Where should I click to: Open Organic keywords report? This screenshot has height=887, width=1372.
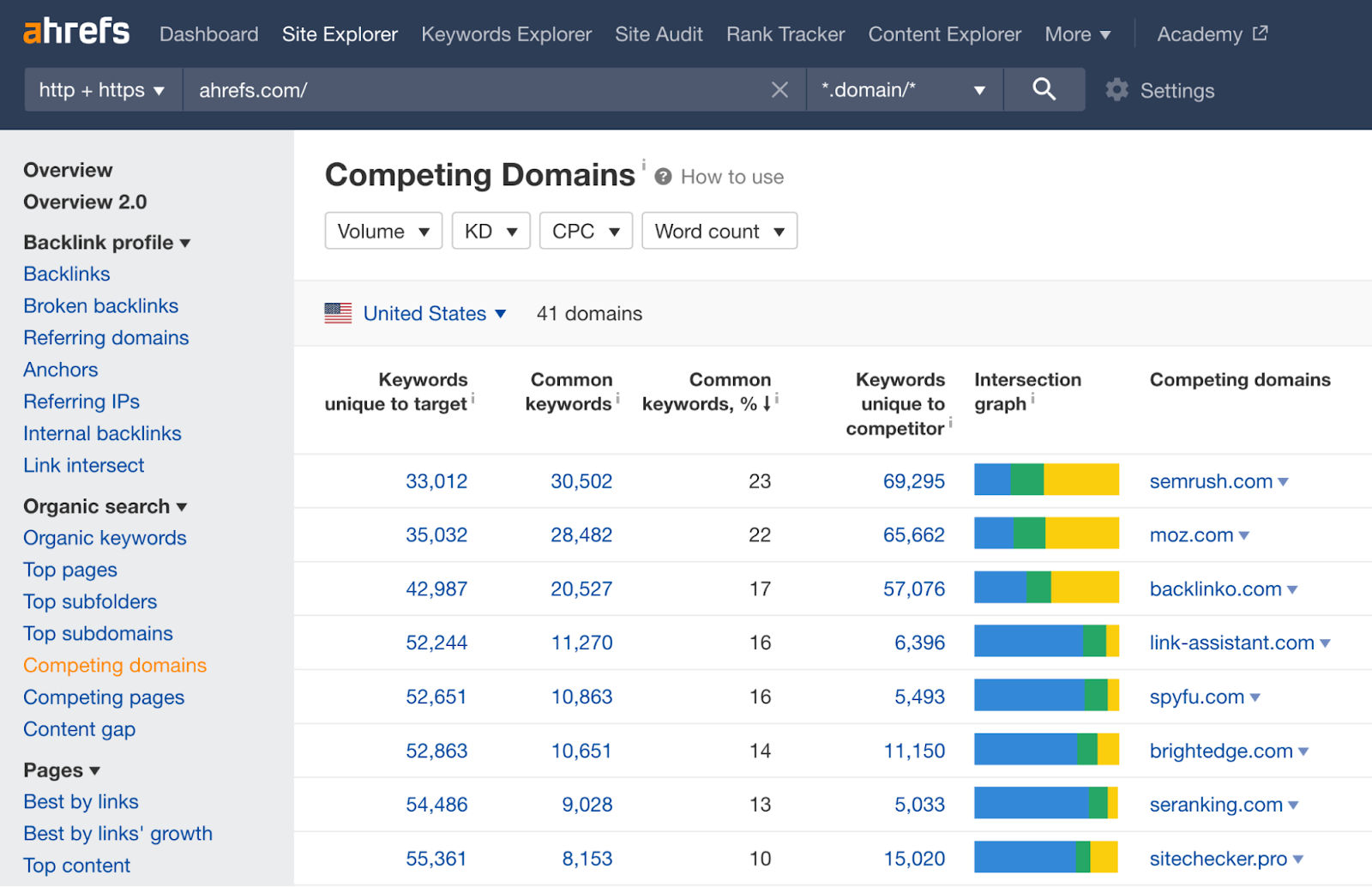(x=105, y=538)
